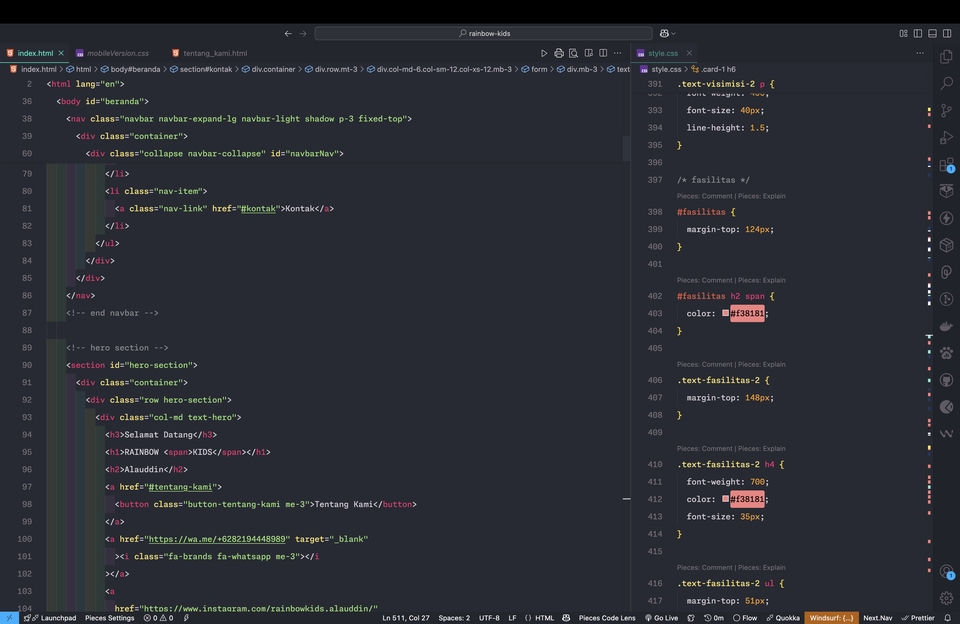The height and width of the screenshot is (624, 960).
Task: Expand the .card-1 h6 breadcrumb in style.css
Action: point(713,69)
